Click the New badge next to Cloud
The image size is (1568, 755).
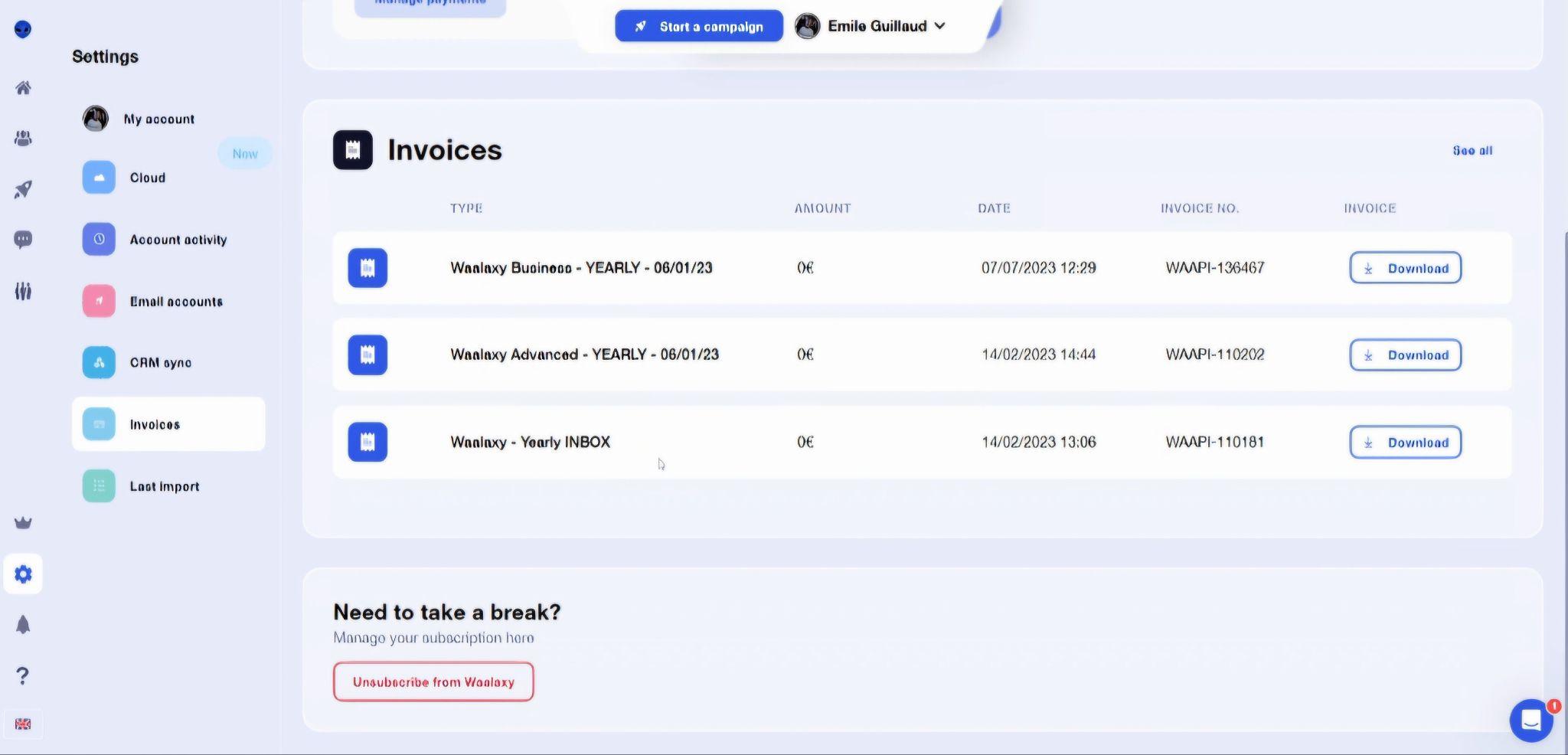point(245,154)
